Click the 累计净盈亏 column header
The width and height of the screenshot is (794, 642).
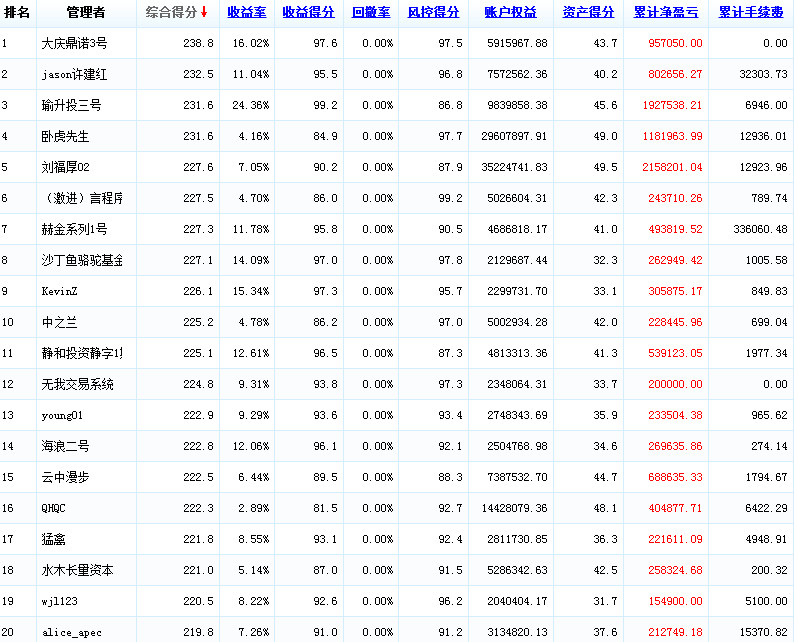click(667, 13)
